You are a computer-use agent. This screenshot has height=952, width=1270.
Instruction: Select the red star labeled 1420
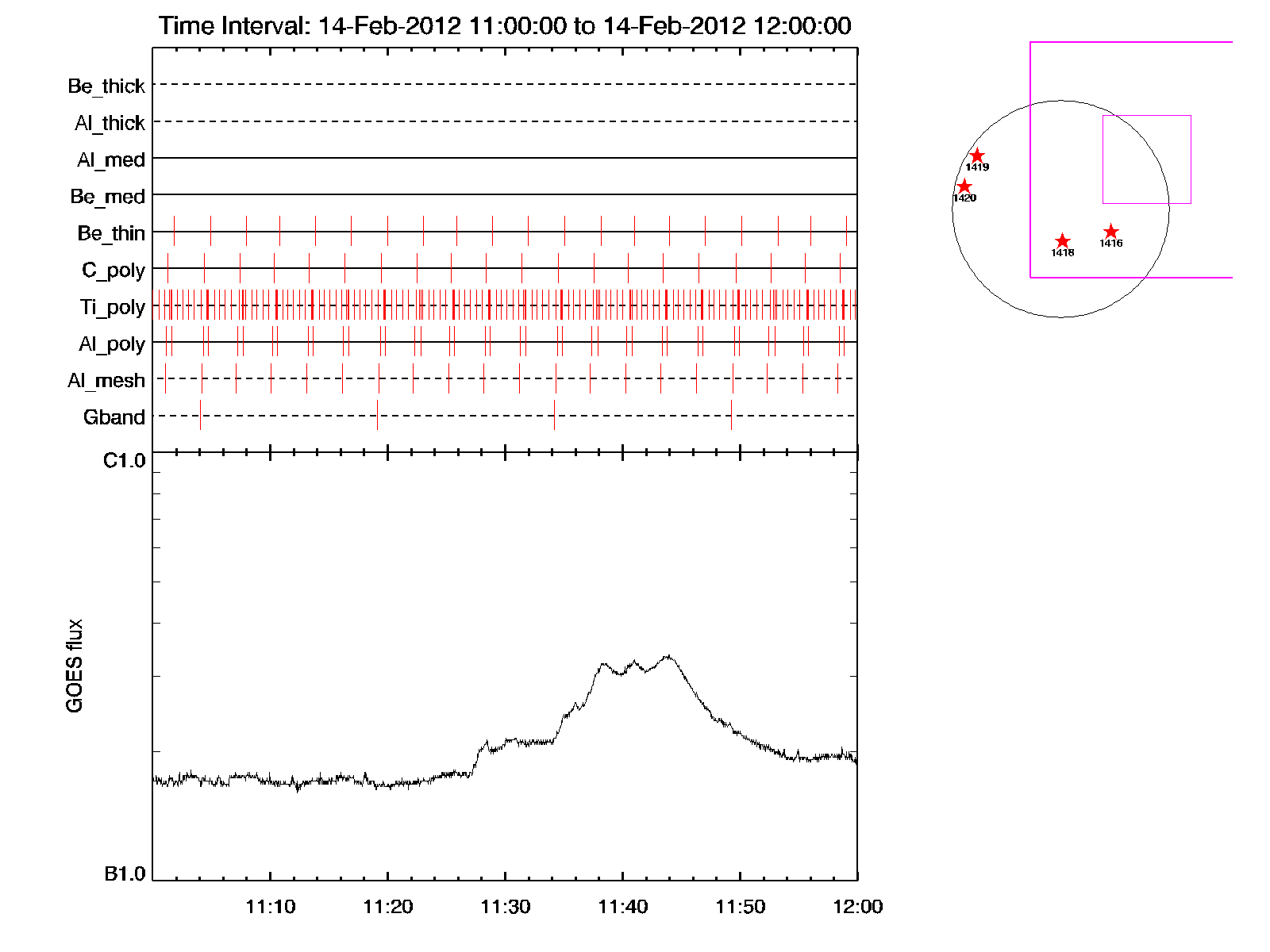pyautogui.click(x=964, y=187)
